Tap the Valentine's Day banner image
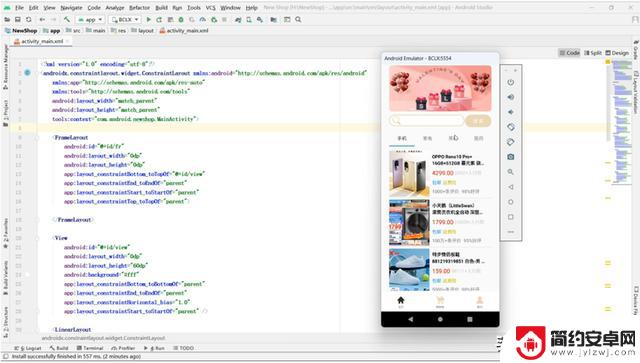Image resolution: width=640 pixels, height=363 pixels. [x=440, y=89]
